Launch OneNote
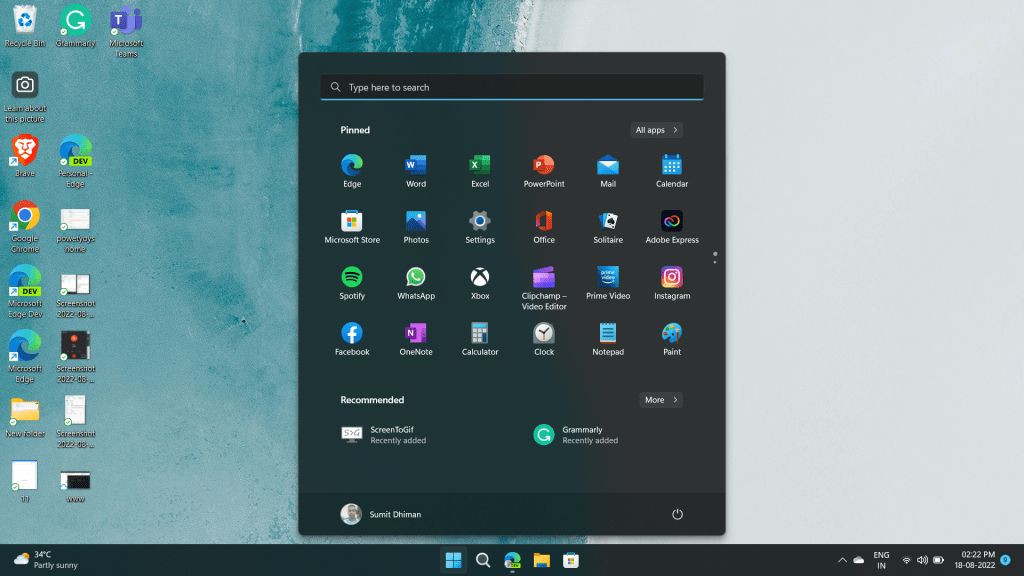The image size is (1024, 576). (416, 340)
